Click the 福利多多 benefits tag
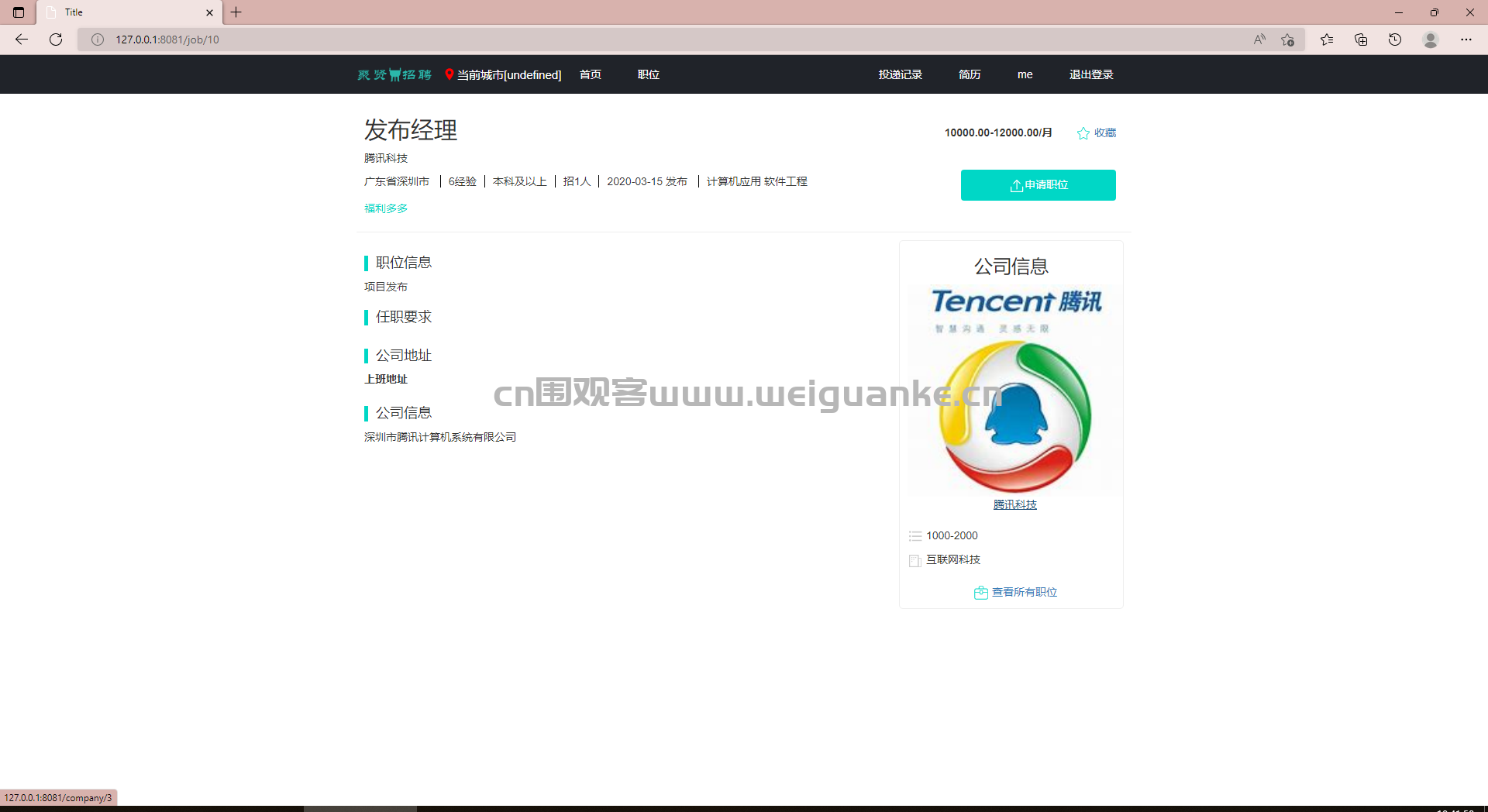This screenshot has width=1488, height=812. pos(386,208)
